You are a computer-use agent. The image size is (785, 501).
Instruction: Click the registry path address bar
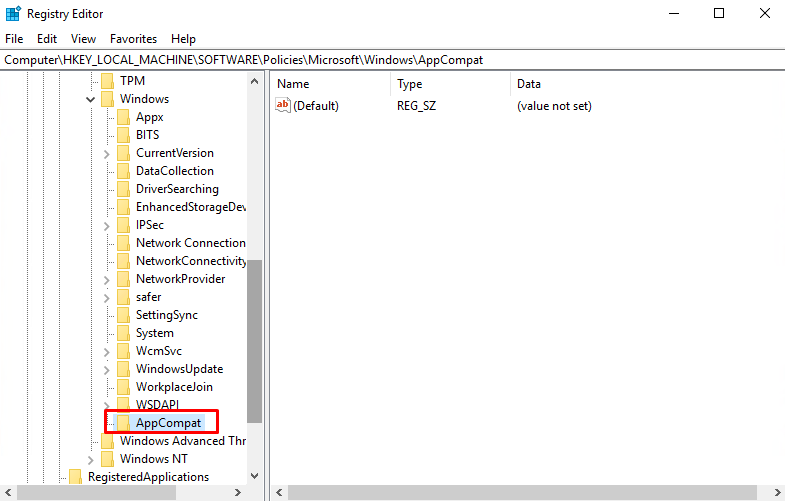coord(392,60)
